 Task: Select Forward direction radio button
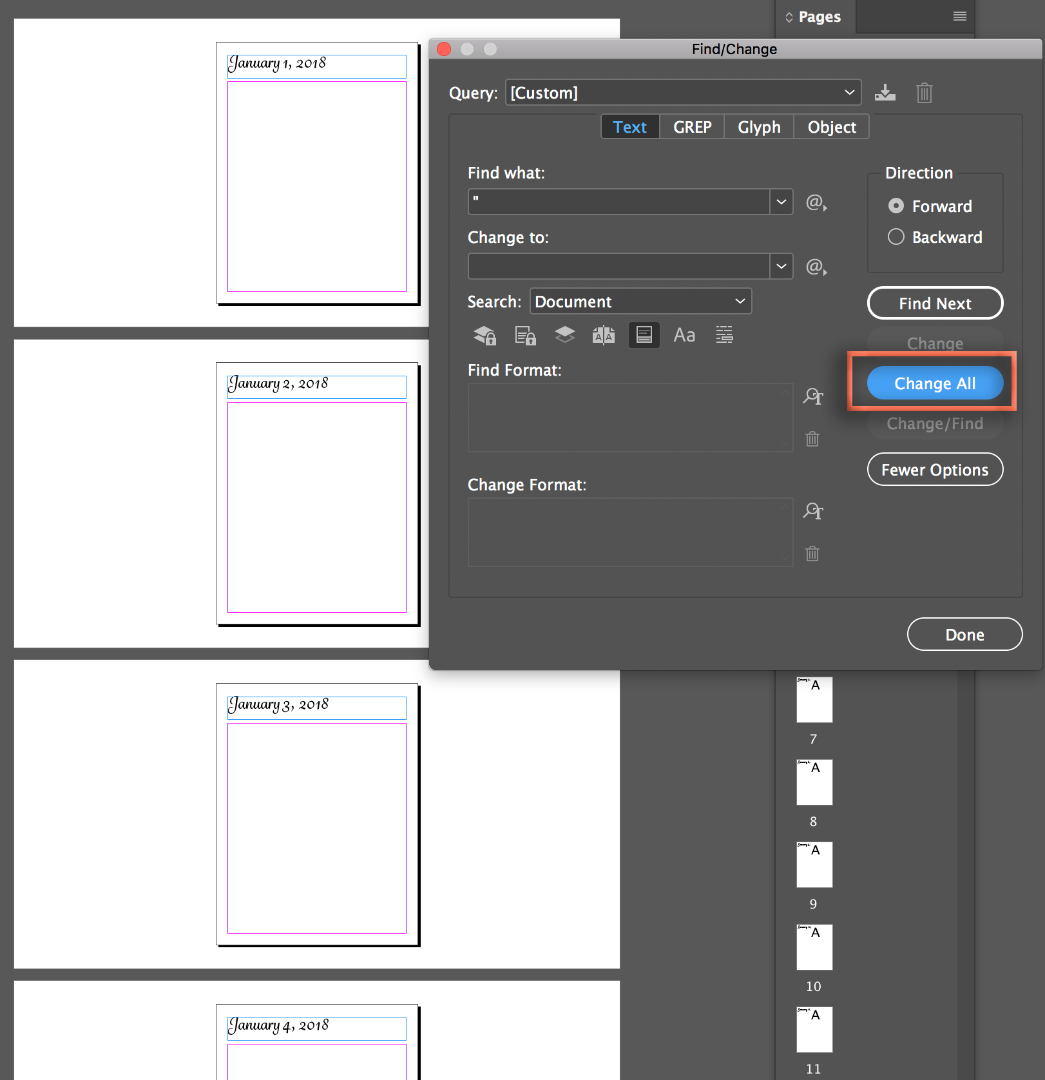pos(896,206)
